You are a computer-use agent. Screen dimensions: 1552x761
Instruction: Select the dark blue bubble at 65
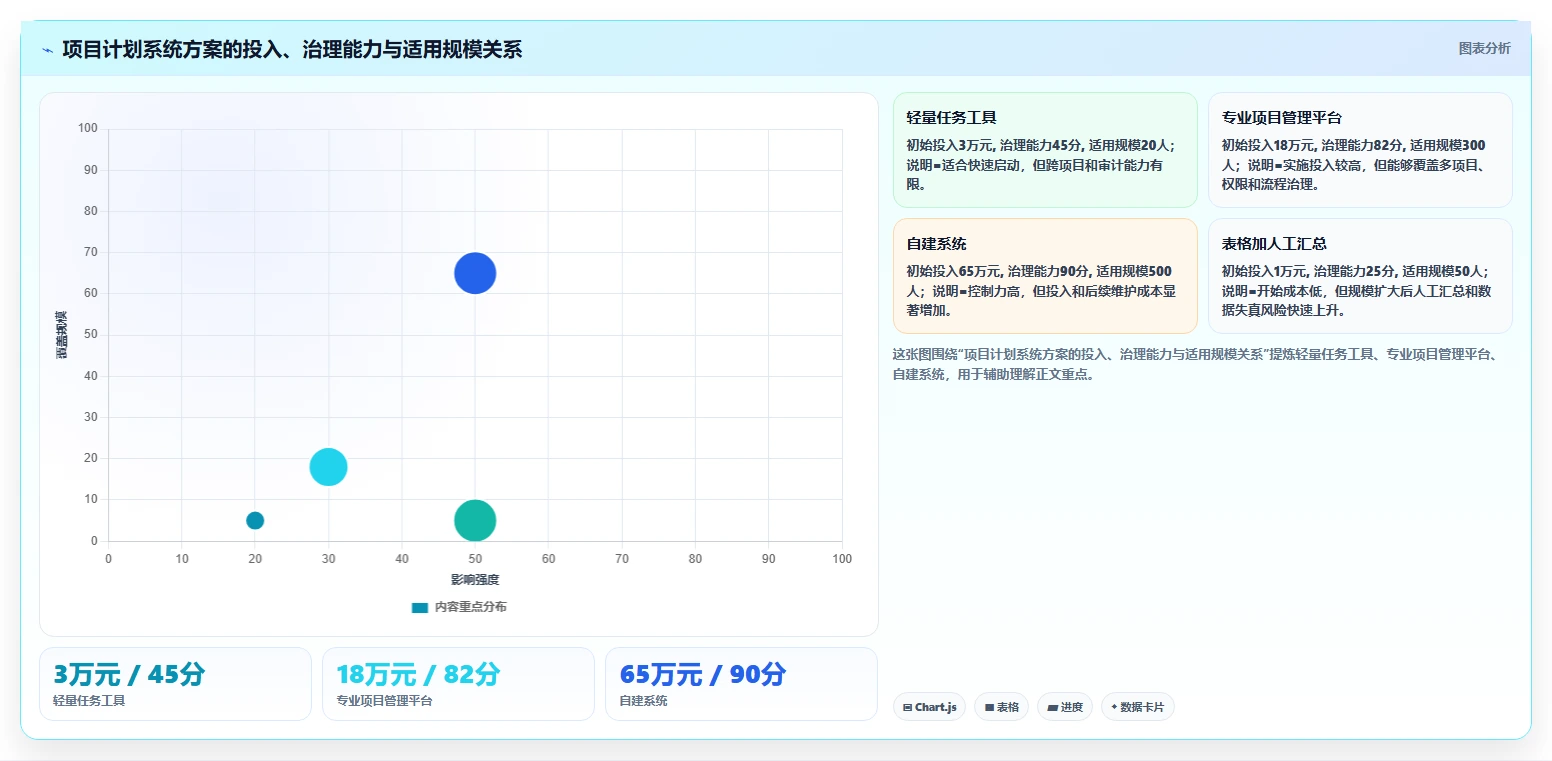pos(475,273)
